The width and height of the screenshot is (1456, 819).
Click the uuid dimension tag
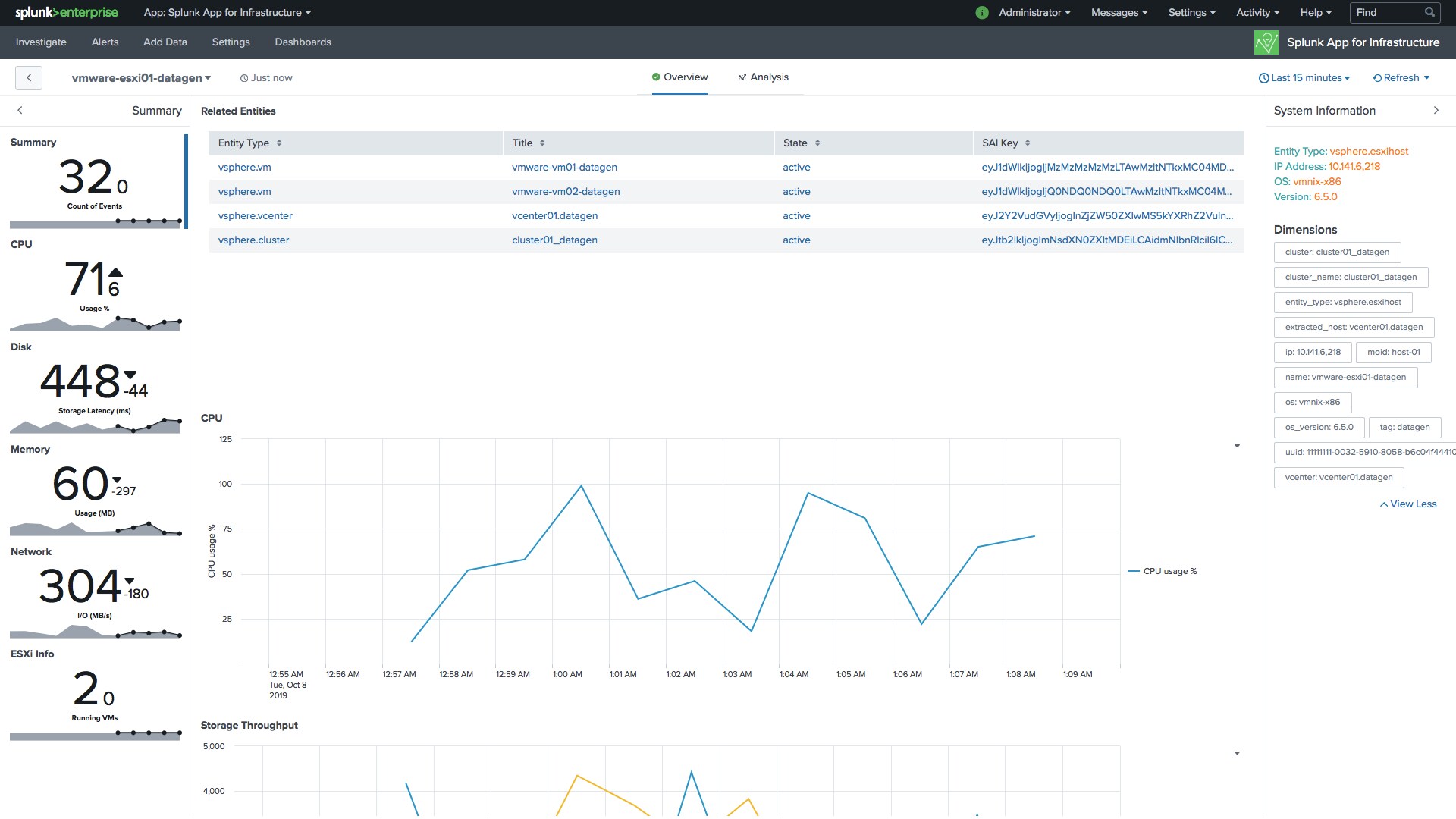click(x=1365, y=452)
